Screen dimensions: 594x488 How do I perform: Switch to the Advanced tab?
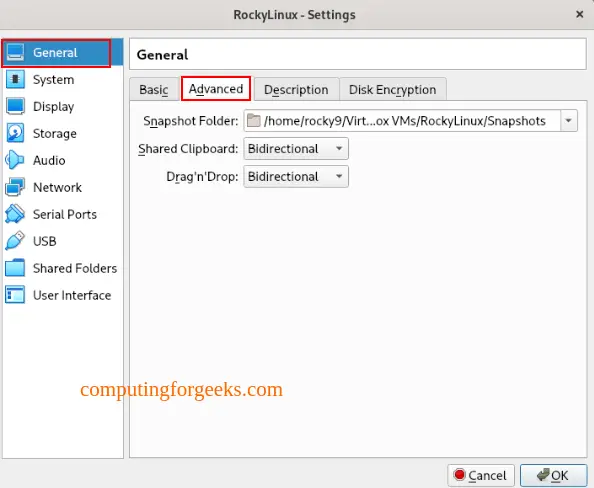click(x=216, y=89)
